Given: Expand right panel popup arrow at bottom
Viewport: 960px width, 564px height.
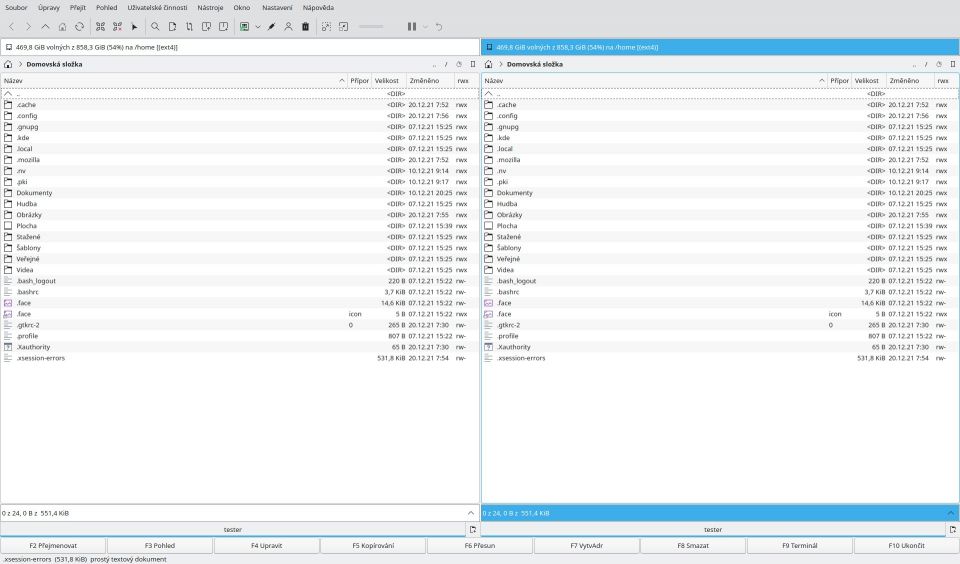Looking at the screenshot, I should pos(951,513).
